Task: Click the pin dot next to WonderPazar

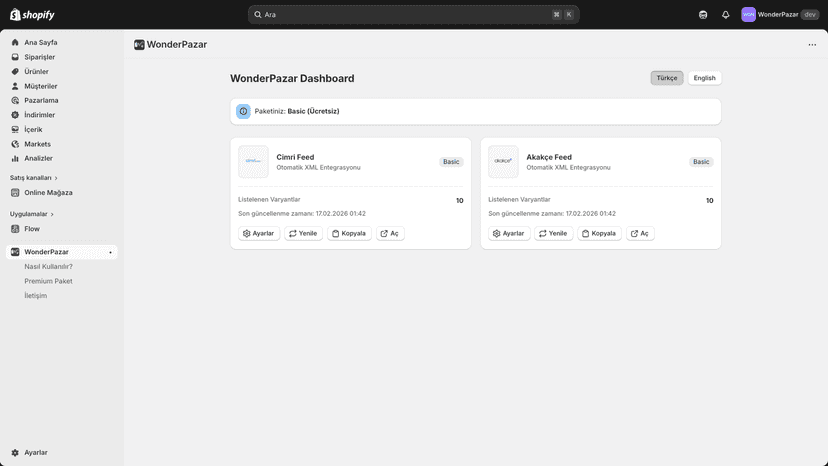Action: pos(110,253)
